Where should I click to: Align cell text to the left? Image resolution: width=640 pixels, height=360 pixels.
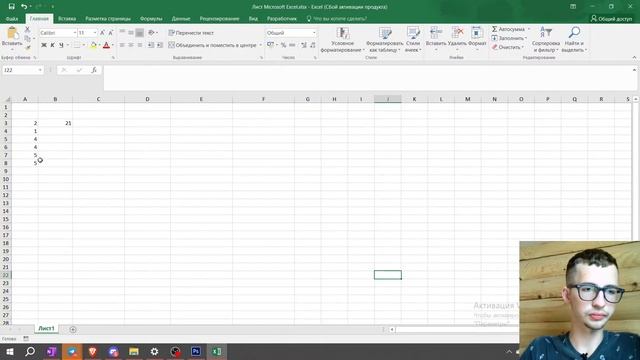coord(122,45)
